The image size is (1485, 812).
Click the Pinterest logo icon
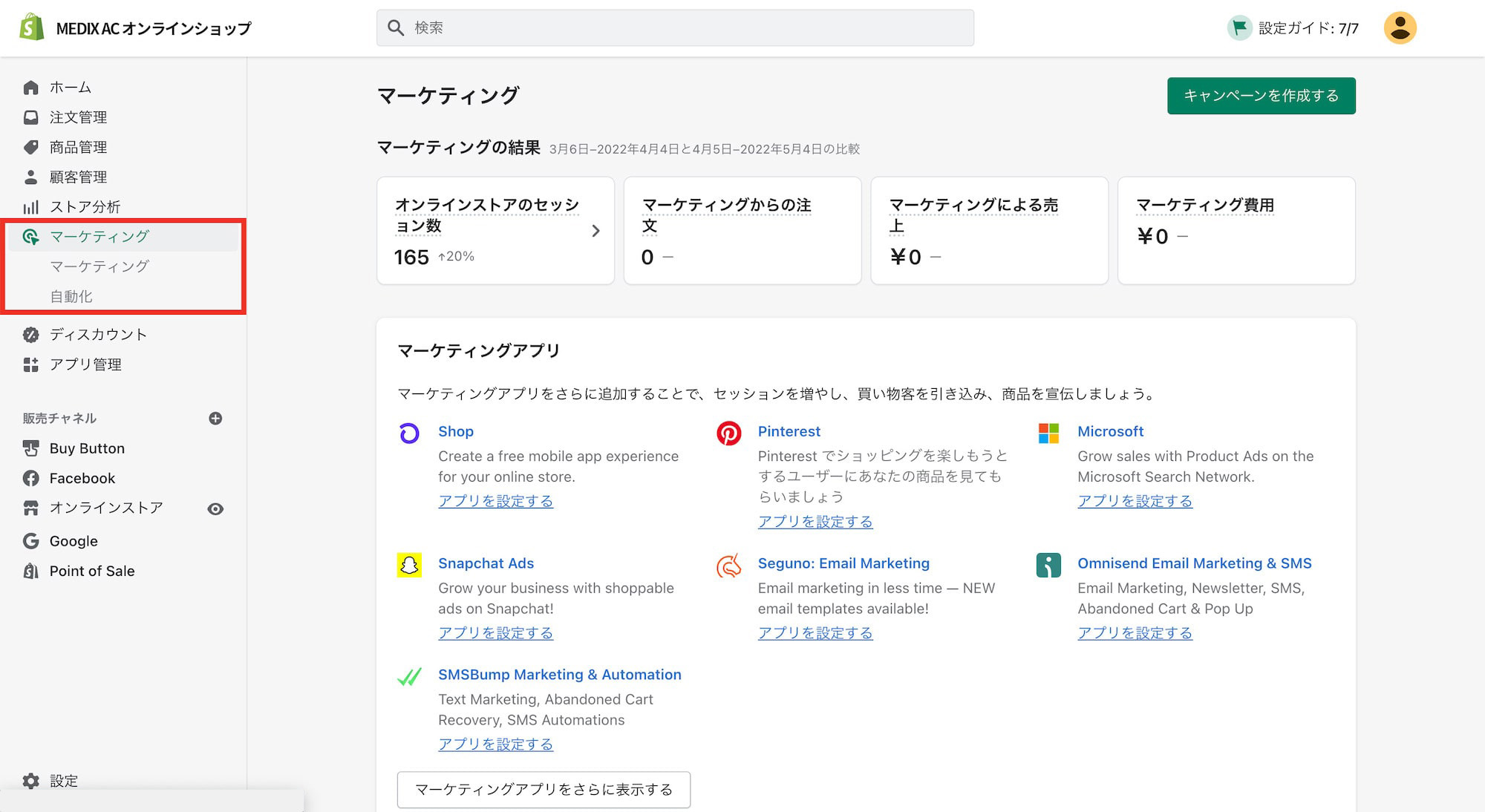(728, 433)
